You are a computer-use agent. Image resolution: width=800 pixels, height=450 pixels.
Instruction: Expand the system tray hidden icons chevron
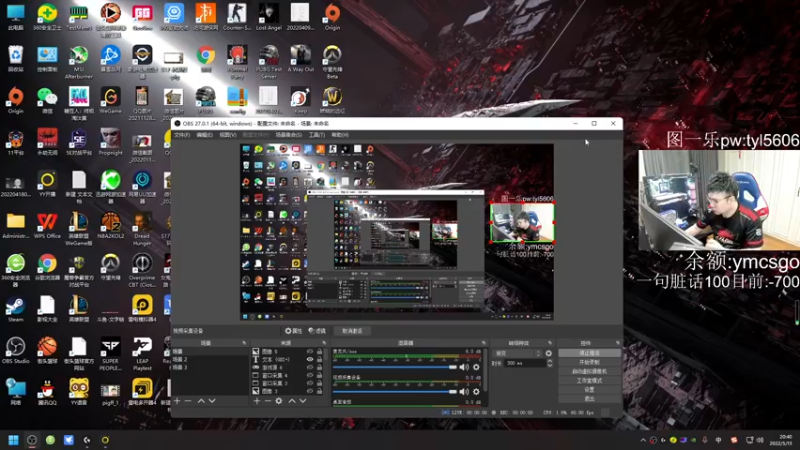(643, 440)
